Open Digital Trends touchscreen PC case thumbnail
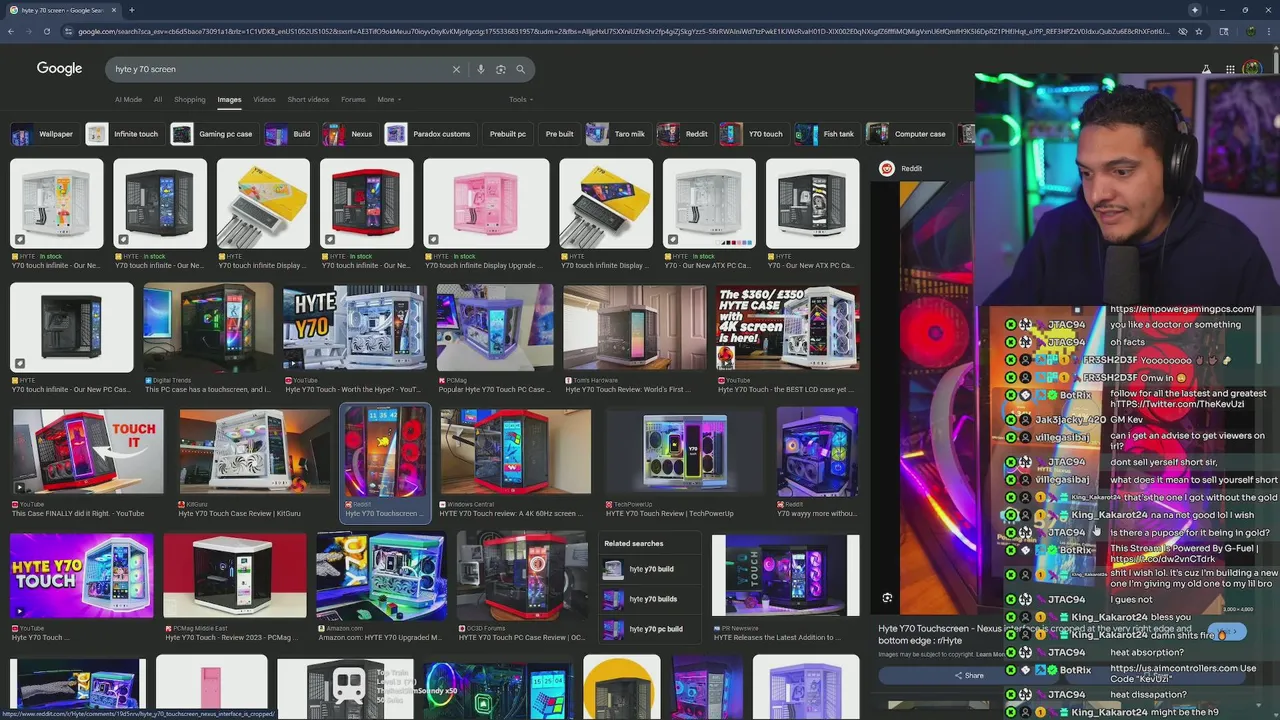The height and width of the screenshot is (720, 1280). [208, 328]
